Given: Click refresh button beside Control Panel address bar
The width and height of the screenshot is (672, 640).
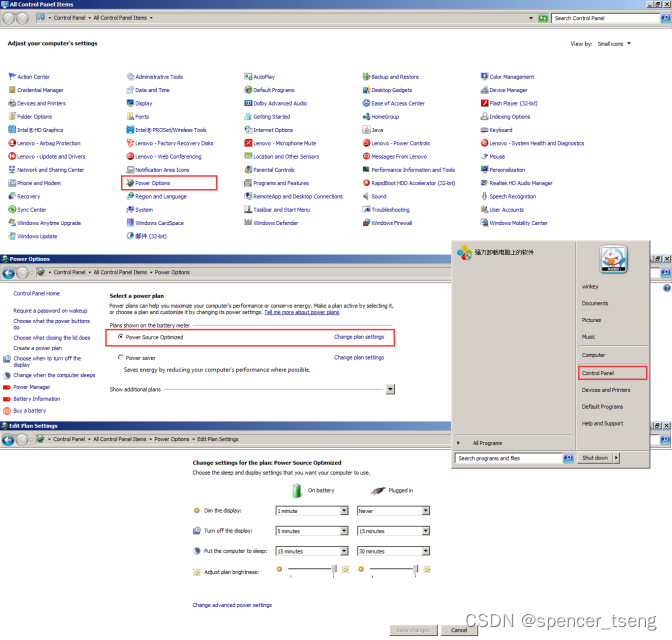Looking at the screenshot, I should click(x=543, y=18).
